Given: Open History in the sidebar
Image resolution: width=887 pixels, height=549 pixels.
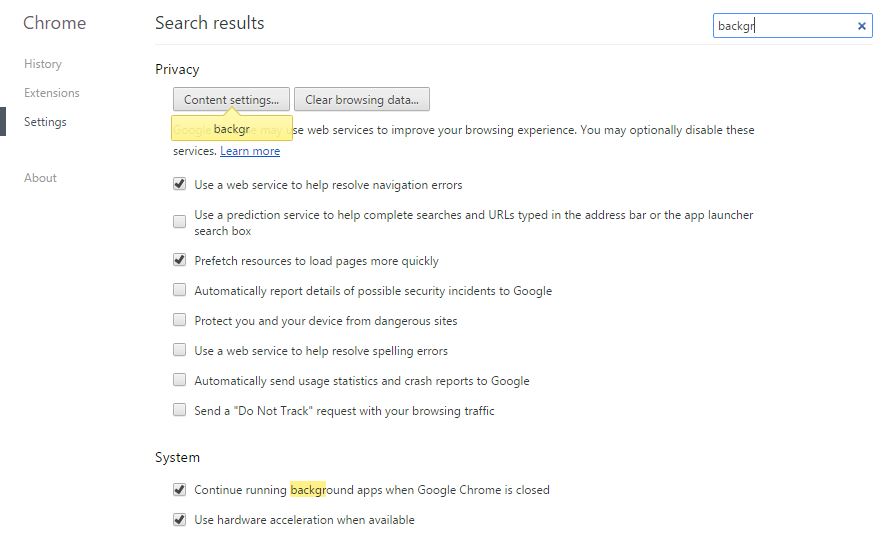Looking at the screenshot, I should (x=43, y=64).
